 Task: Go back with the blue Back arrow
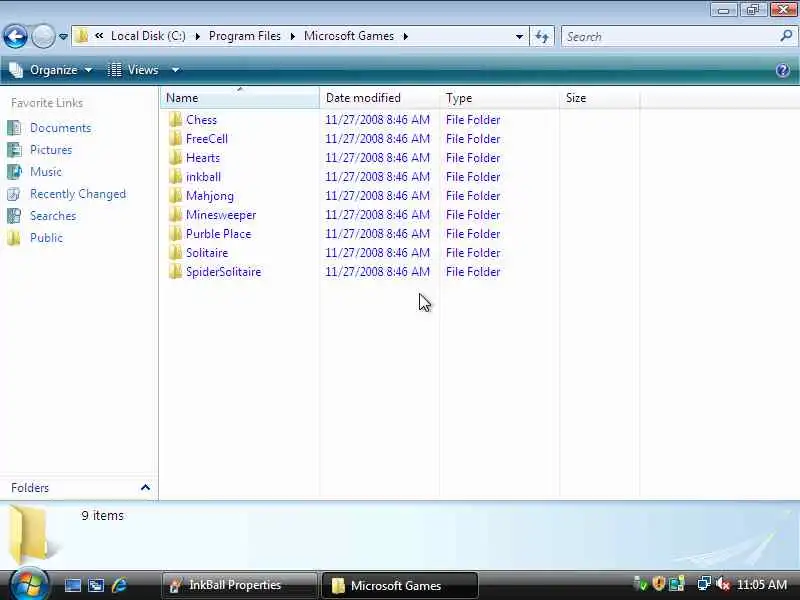(x=15, y=36)
